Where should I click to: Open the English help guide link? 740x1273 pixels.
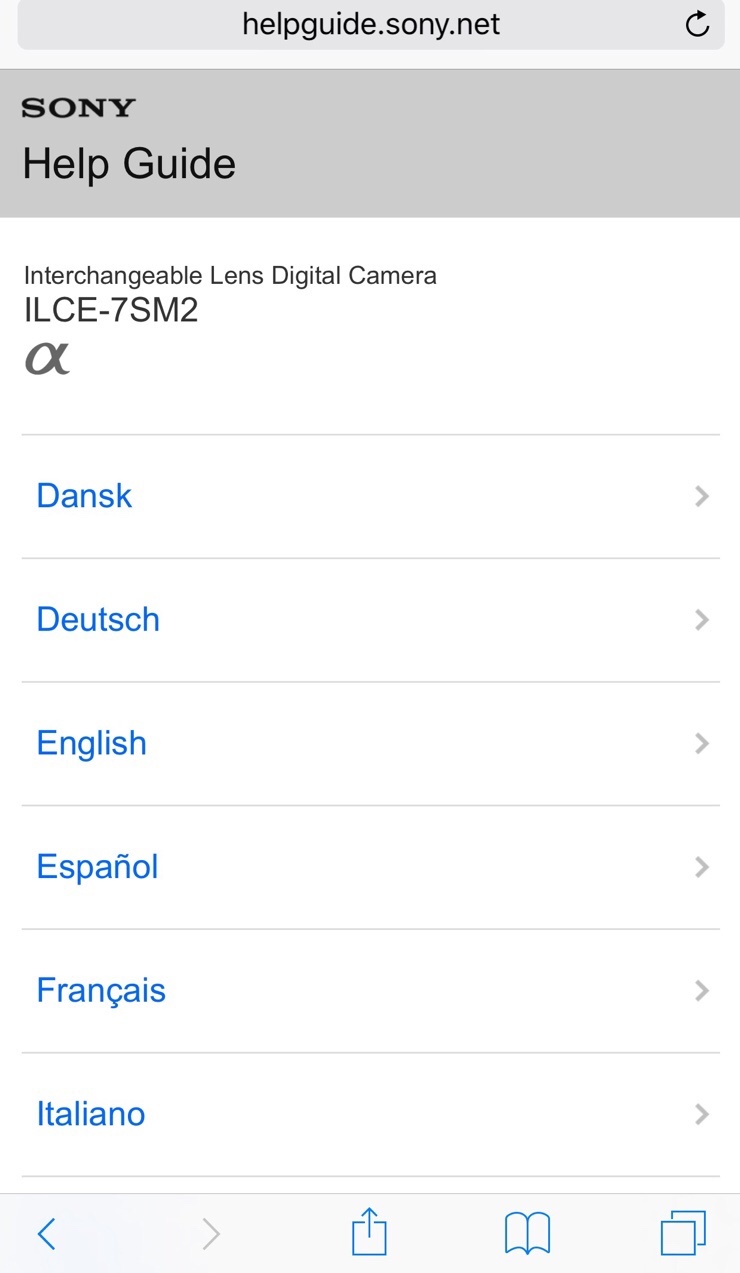[92, 743]
